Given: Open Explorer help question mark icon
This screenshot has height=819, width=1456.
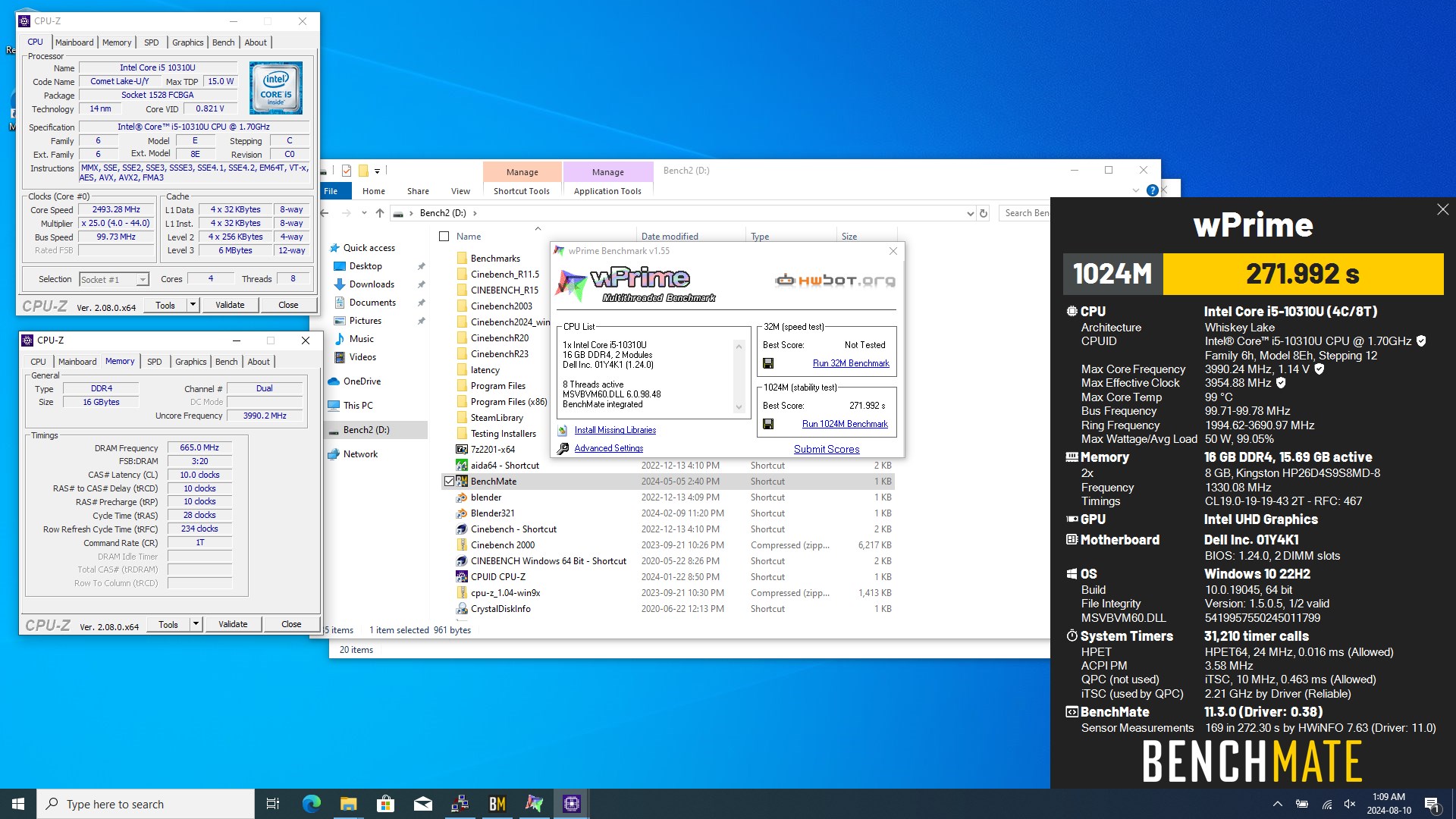Looking at the screenshot, I should click(x=1152, y=190).
